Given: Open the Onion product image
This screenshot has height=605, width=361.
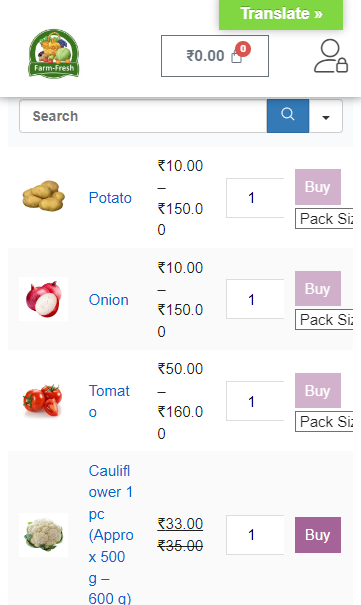Looking at the screenshot, I should [x=43, y=299].
